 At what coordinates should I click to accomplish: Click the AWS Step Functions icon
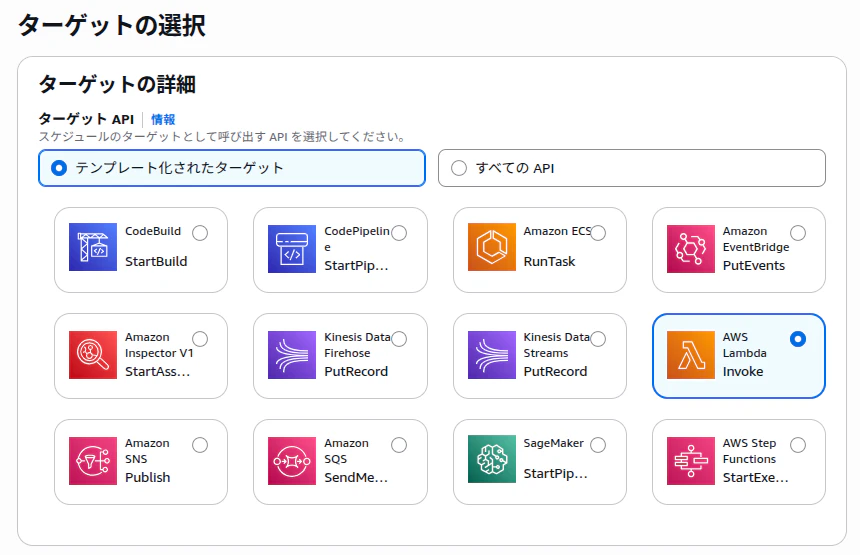coord(691,461)
